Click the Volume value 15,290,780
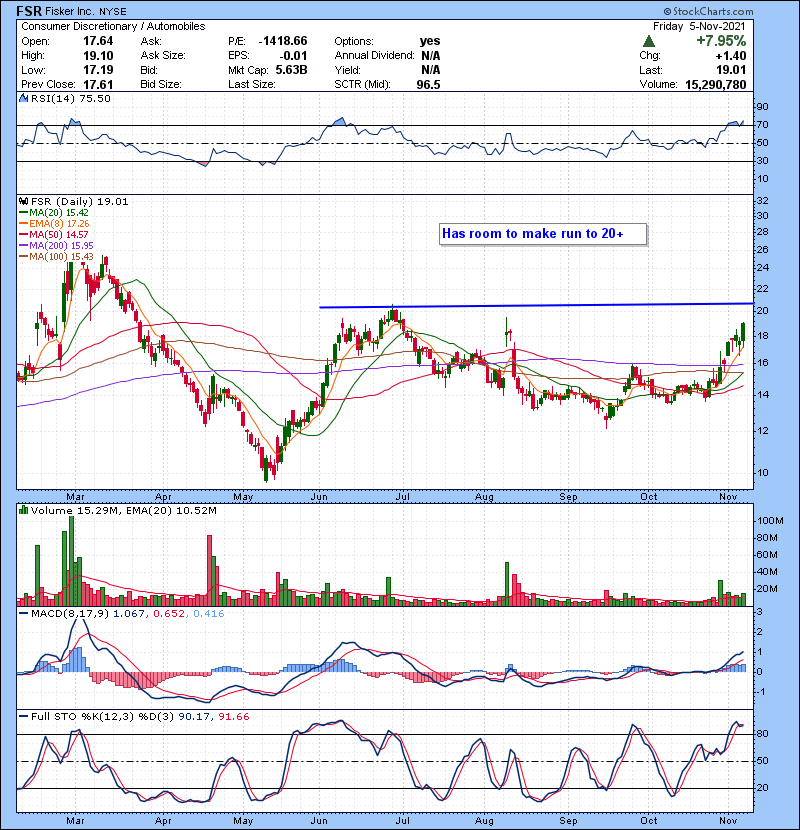The width and height of the screenshot is (800, 830). pos(715,85)
